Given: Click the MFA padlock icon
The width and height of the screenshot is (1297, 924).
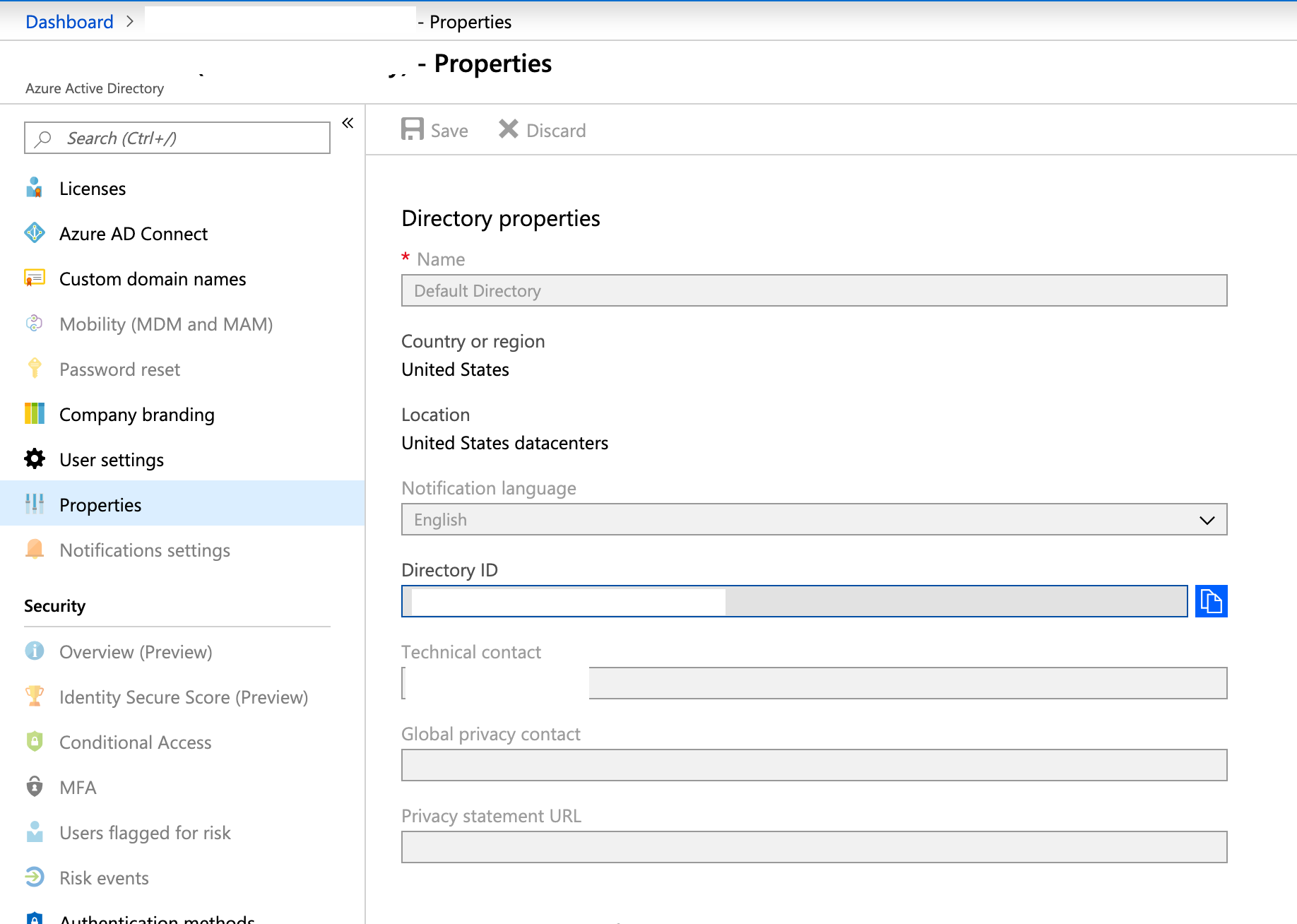Looking at the screenshot, I should pos(34,787).
